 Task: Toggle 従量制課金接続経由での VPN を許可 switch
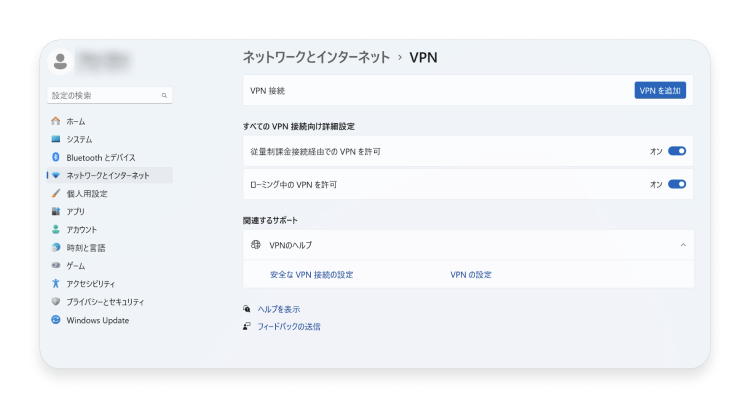pos(677,151)
